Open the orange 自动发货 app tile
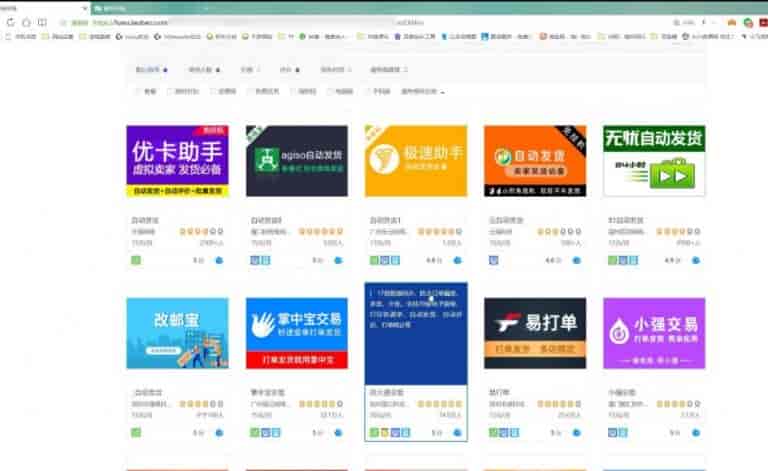The height and width of the screenshot is (471, 768). [x=534, y=161]
